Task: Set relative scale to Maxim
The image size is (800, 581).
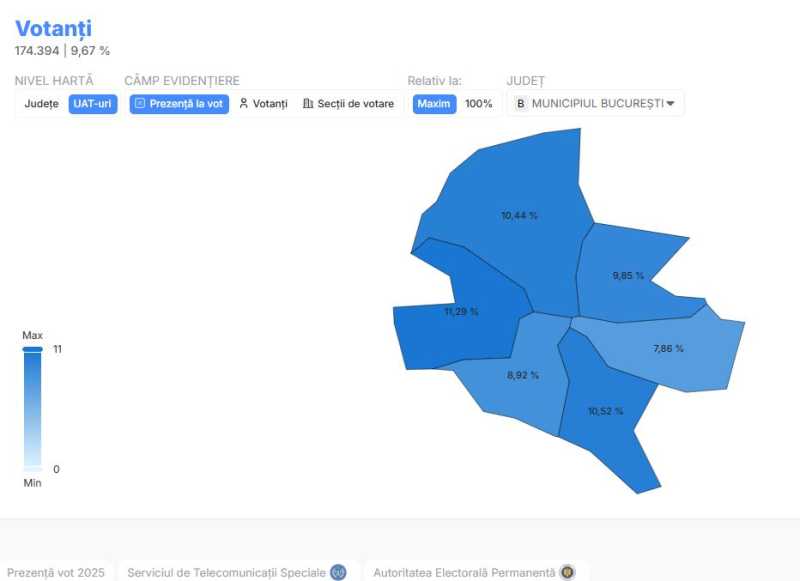Action: click(x=434, y=104)
